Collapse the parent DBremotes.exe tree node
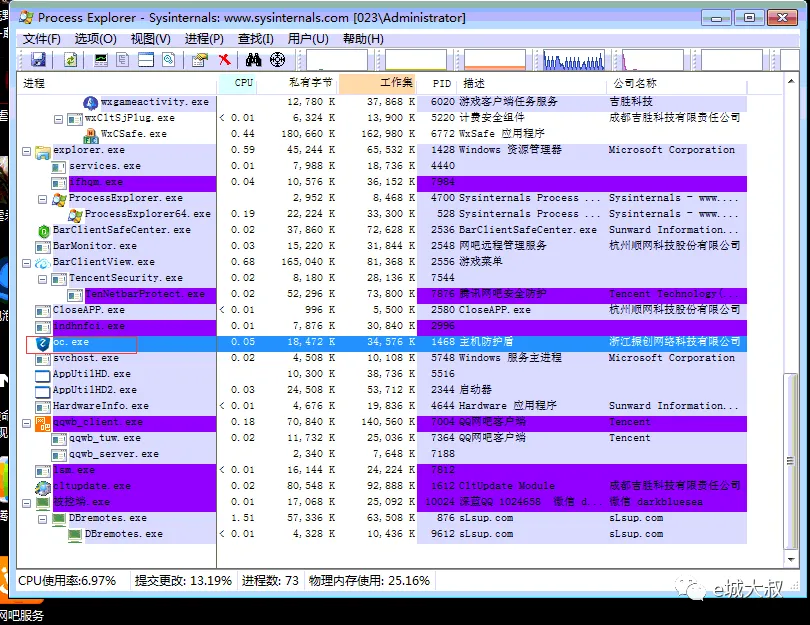This screenshot has width=810, height=625. (42, 520)
